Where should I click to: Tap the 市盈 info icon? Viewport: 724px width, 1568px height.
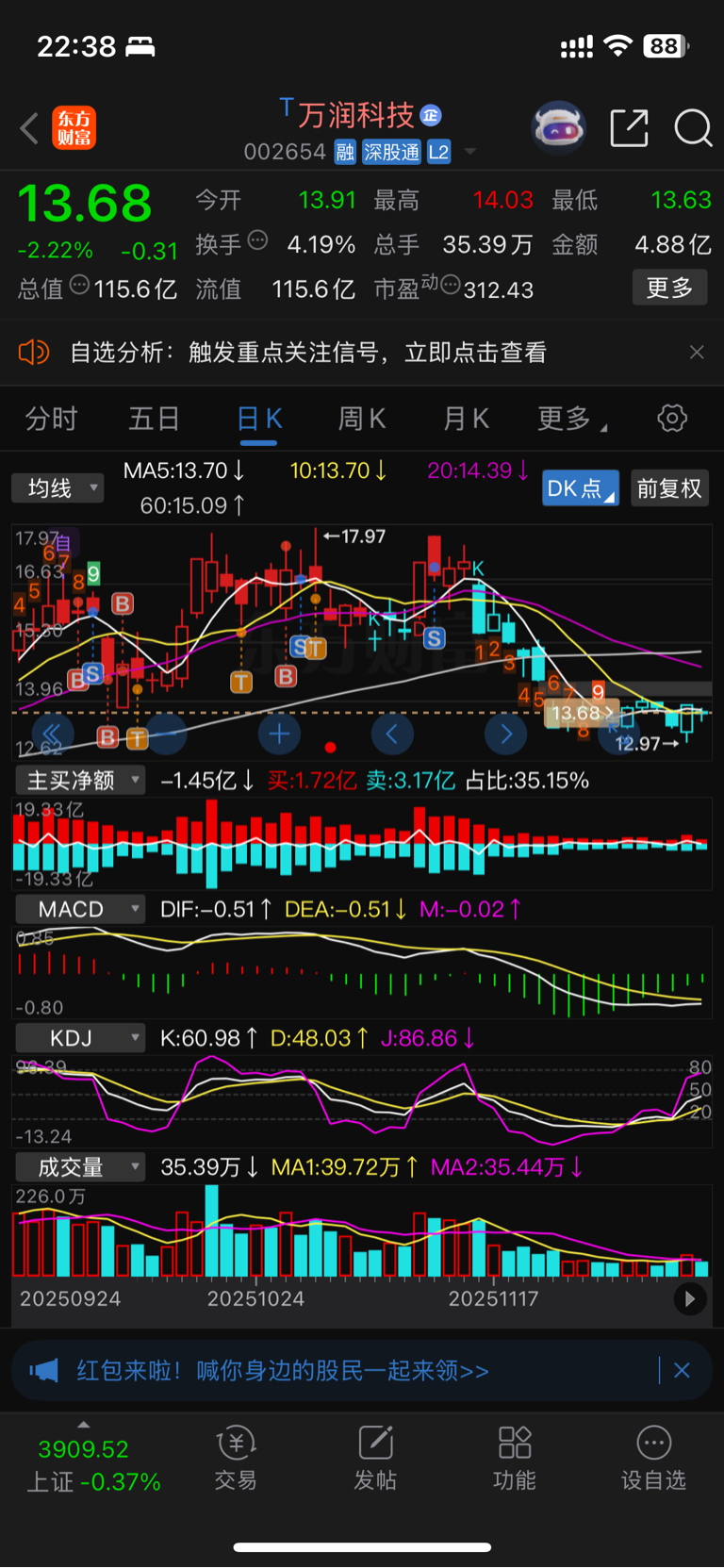450,285
